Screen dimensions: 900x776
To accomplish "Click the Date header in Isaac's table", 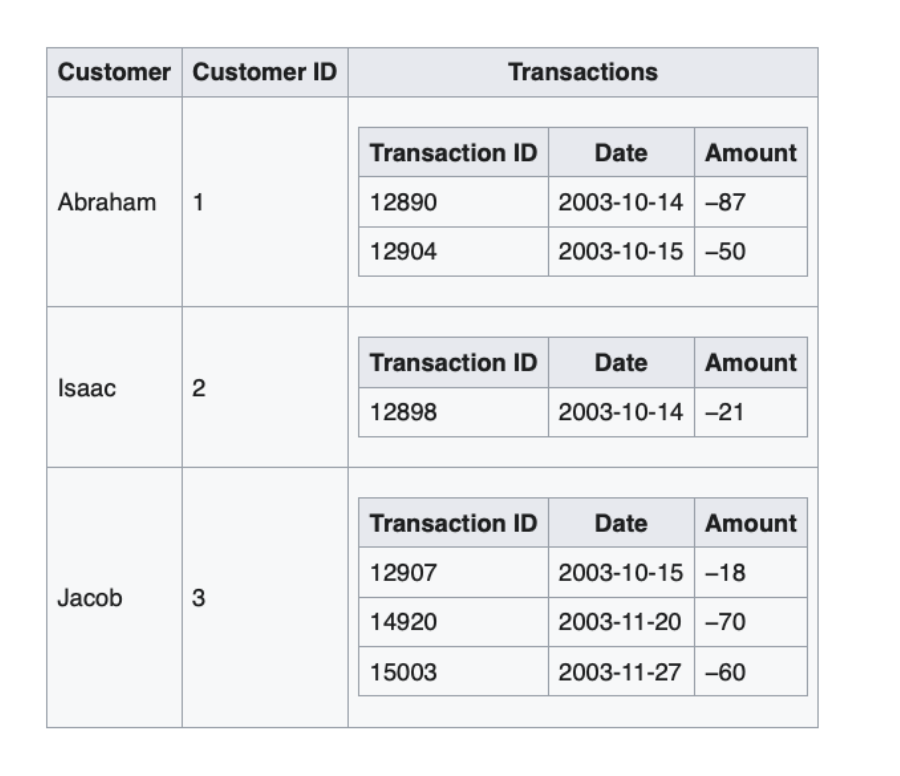I will coord(621,363).
